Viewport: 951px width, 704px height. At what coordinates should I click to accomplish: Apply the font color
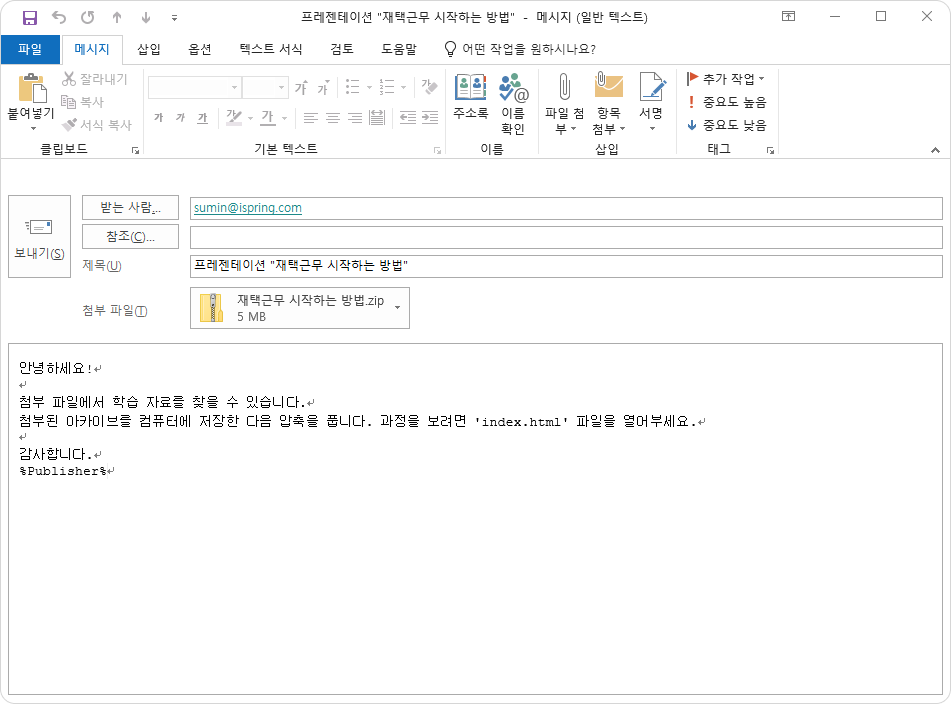coord(267,118)
